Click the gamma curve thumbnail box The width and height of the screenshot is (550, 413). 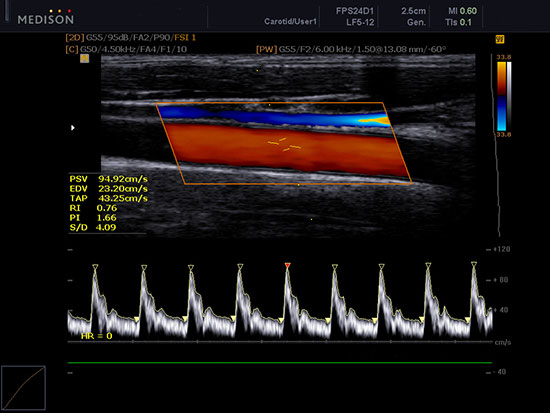pyautogui.click(x=23, y=388)
